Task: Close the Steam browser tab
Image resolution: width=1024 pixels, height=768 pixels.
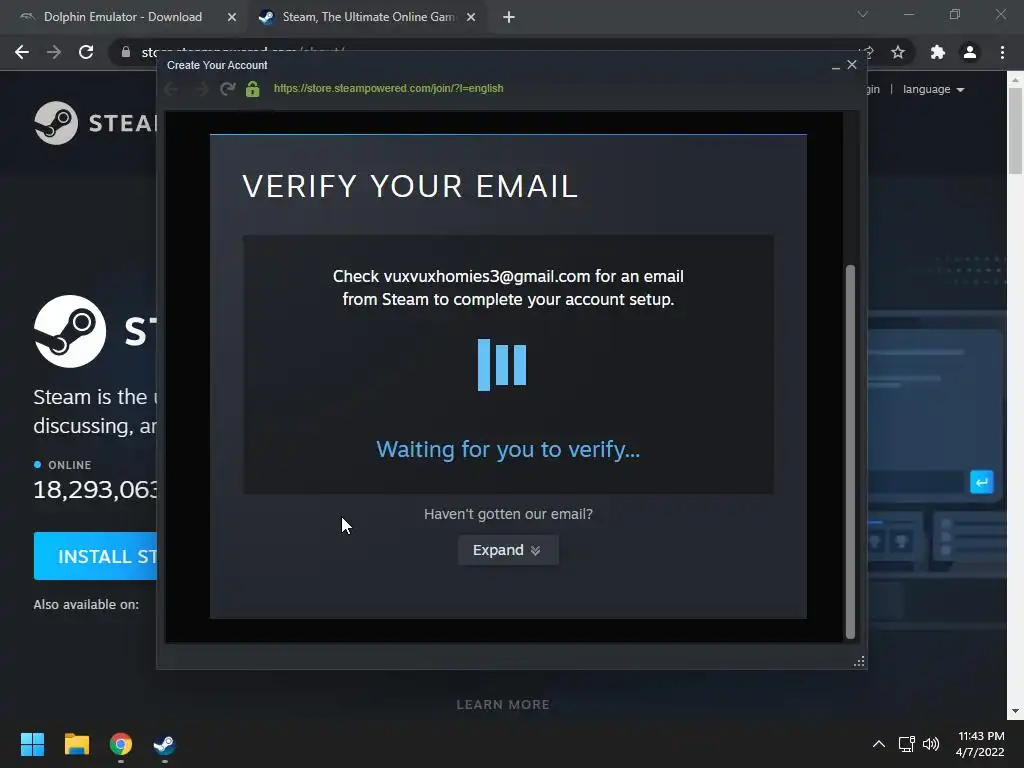Action: pos(471,18)
